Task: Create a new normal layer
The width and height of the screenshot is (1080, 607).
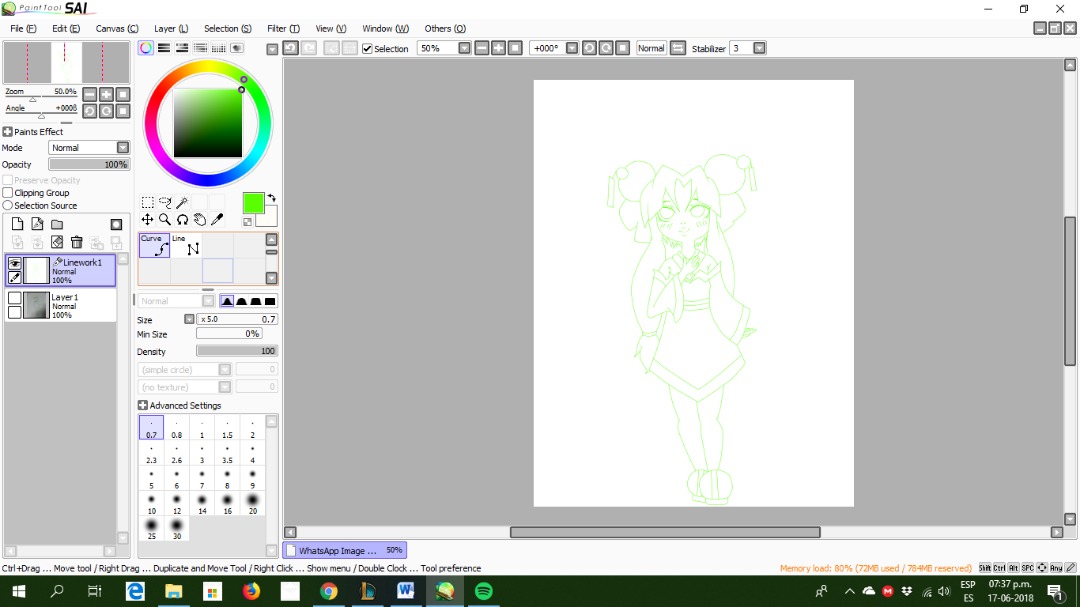Action: coord(17,224)
